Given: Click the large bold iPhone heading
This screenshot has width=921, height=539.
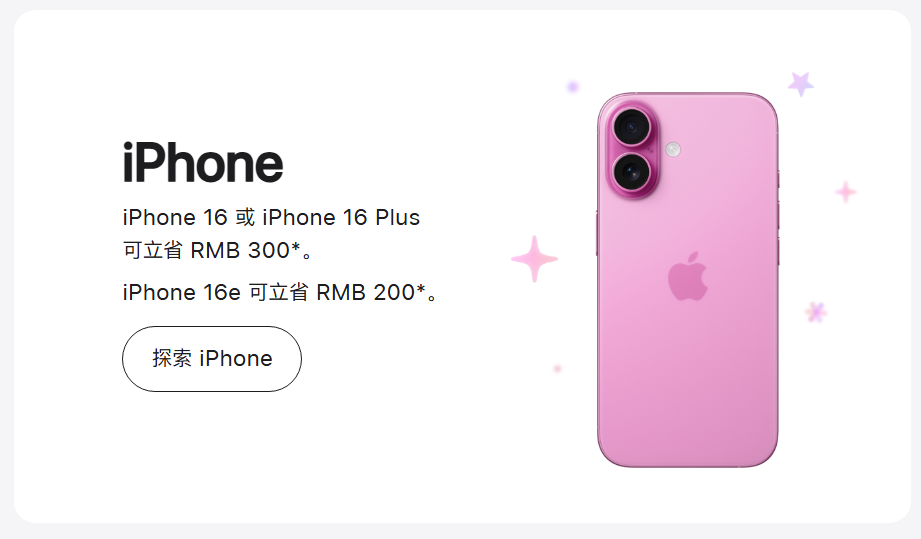Looking at the screenshot, I should (x=203, y=163).
